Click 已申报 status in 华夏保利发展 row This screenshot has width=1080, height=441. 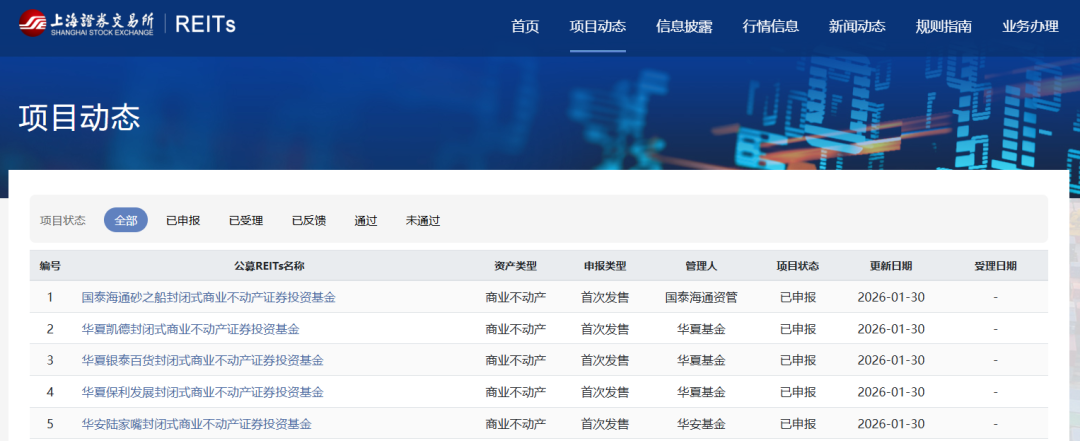[798, 392]
